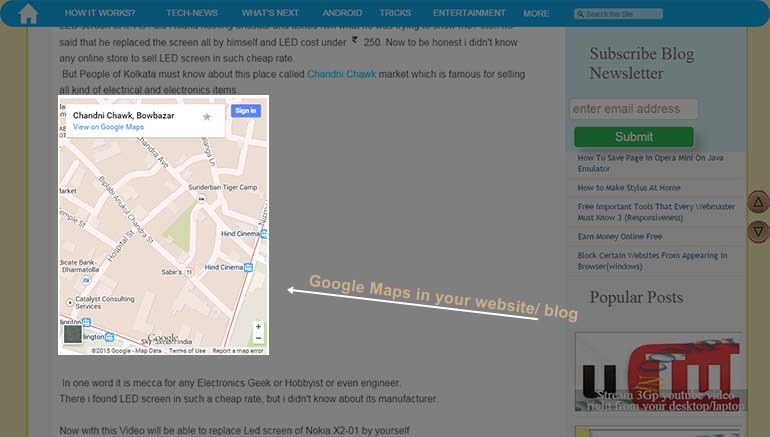
Task: Sign in to Google Maps
Action: tap(246, 111)
